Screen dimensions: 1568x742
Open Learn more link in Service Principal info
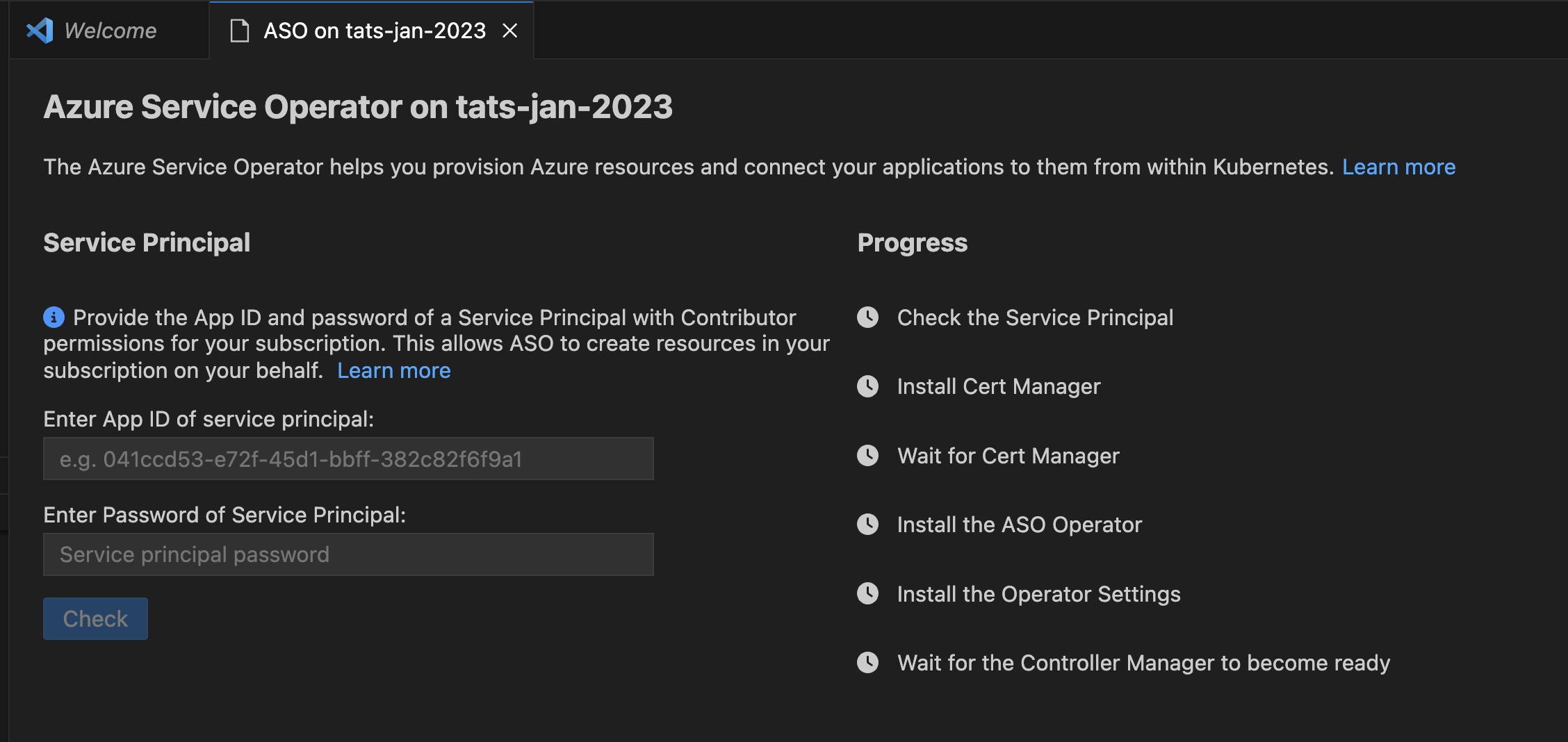(x=394, y=370)
